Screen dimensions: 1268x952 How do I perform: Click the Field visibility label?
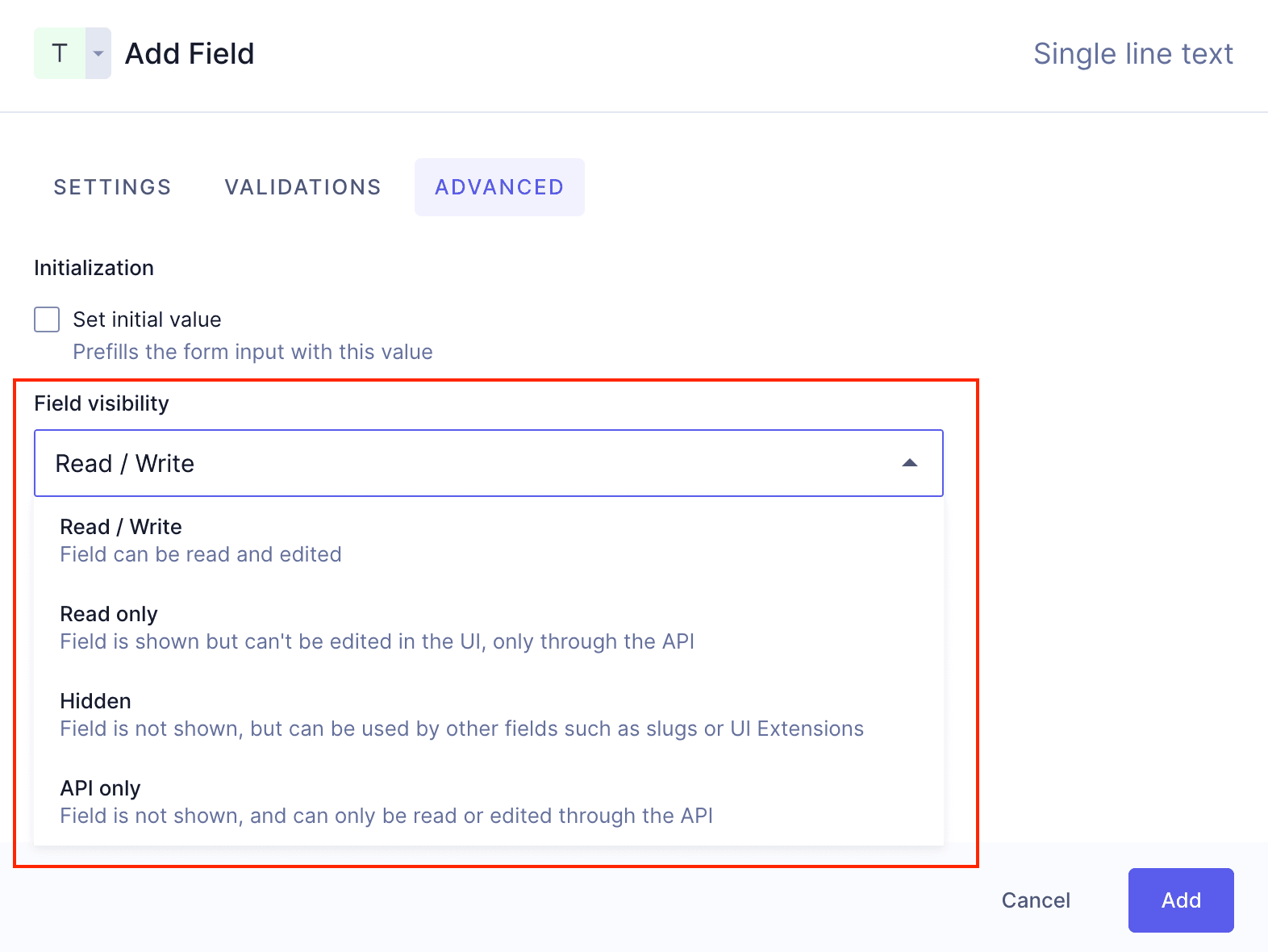[x=102, y=403]
